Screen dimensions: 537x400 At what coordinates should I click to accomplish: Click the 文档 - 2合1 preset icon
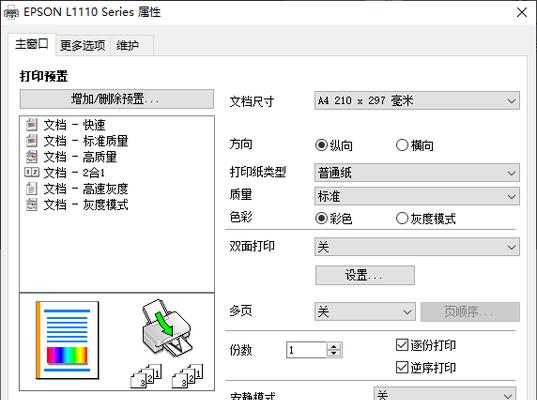(32, 172)
